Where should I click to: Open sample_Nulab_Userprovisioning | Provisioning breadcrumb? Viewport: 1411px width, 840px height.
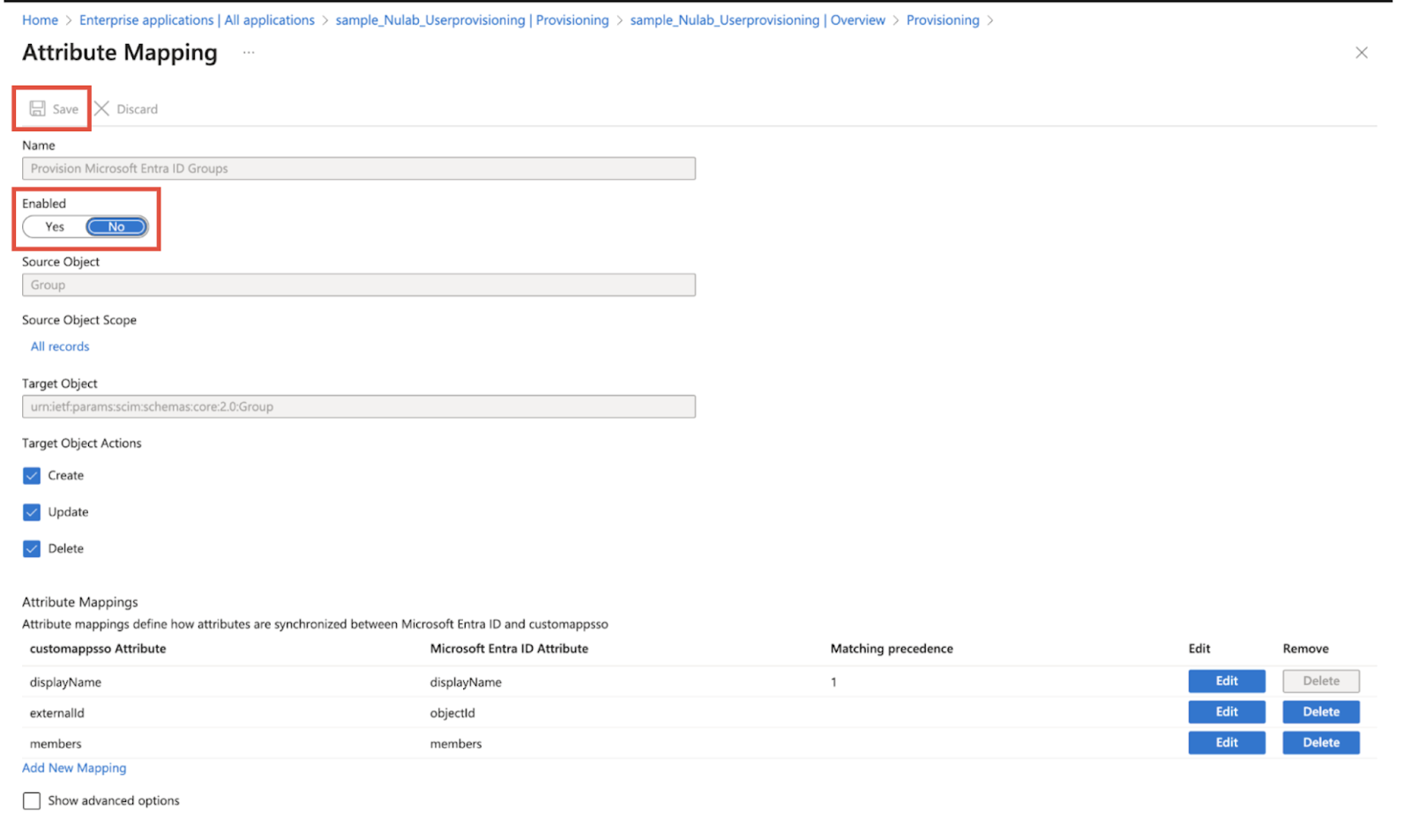pos(472,20)
